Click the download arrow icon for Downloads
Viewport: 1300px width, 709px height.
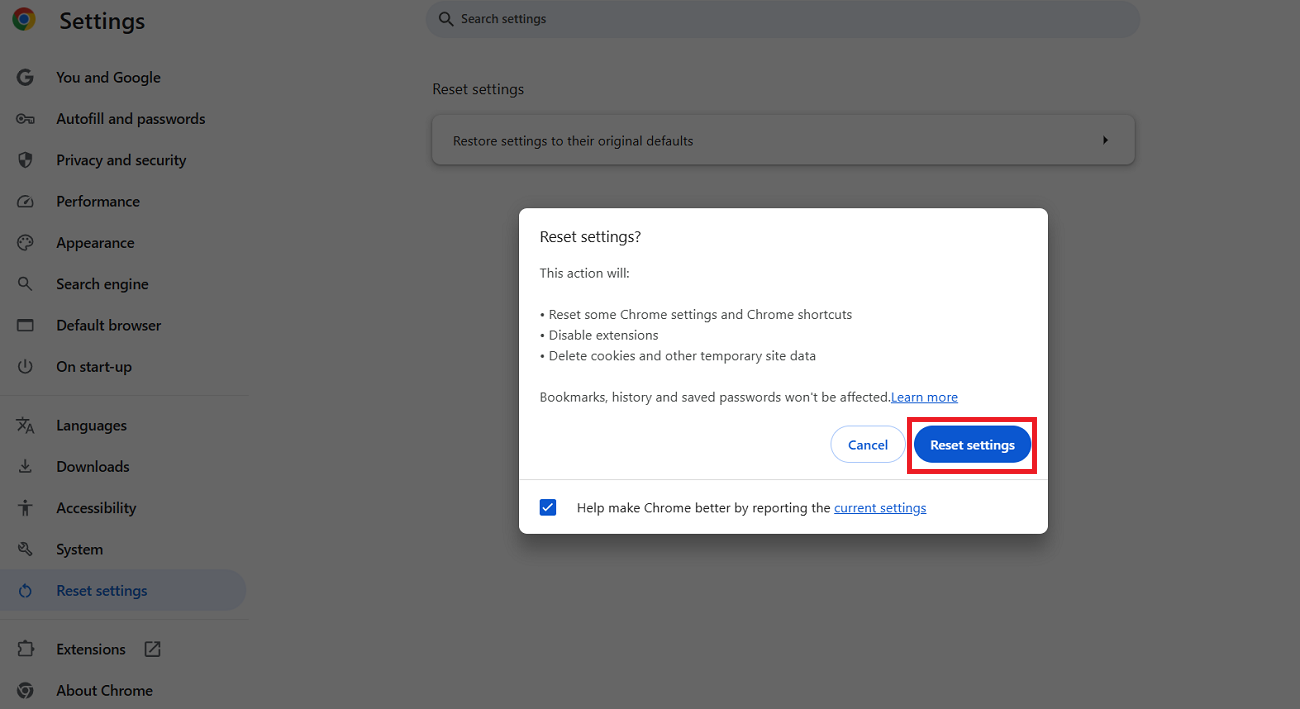point(25,467)
